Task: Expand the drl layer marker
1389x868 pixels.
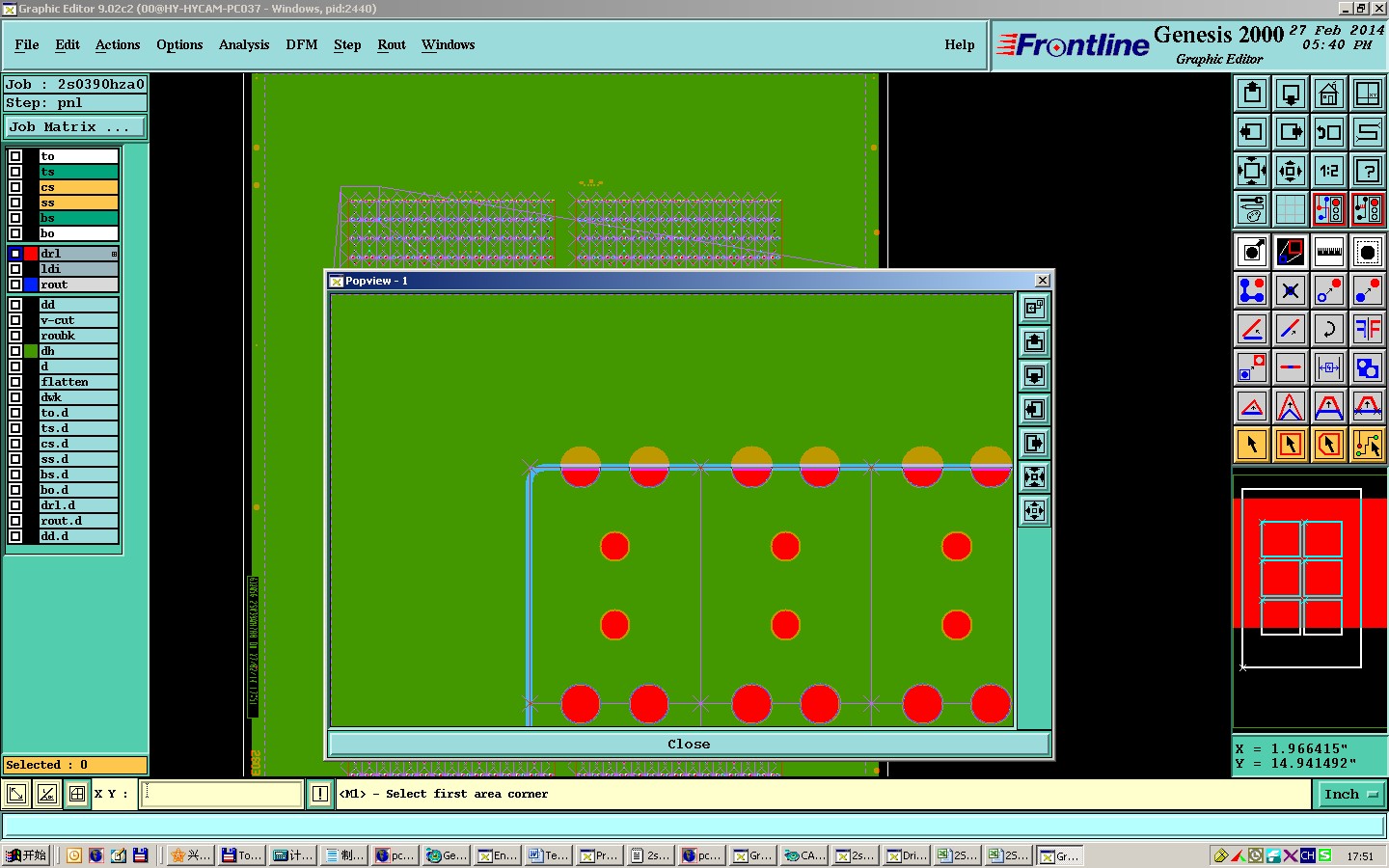Action: tap(114, 254)
